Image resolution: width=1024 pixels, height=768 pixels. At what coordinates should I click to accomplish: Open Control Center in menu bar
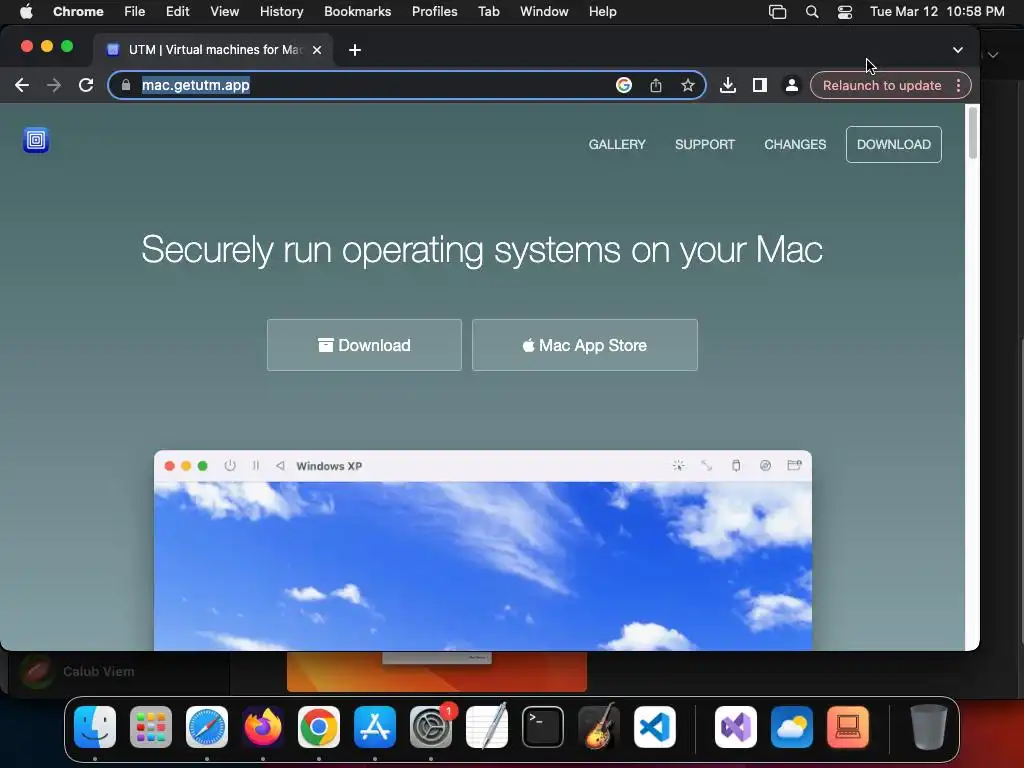pyautogui.click(x=845, y=12)
